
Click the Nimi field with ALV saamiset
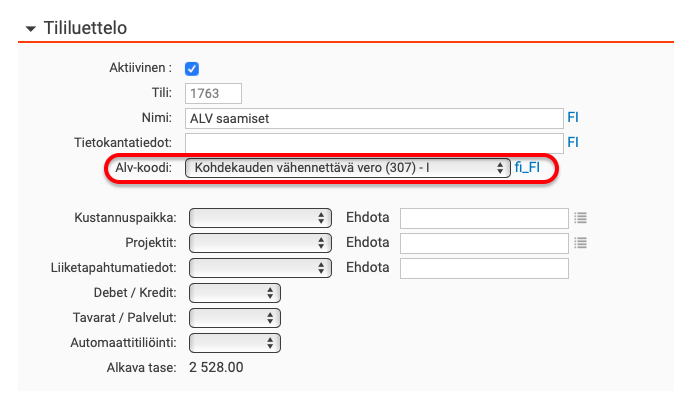click(x=375, y=118)
